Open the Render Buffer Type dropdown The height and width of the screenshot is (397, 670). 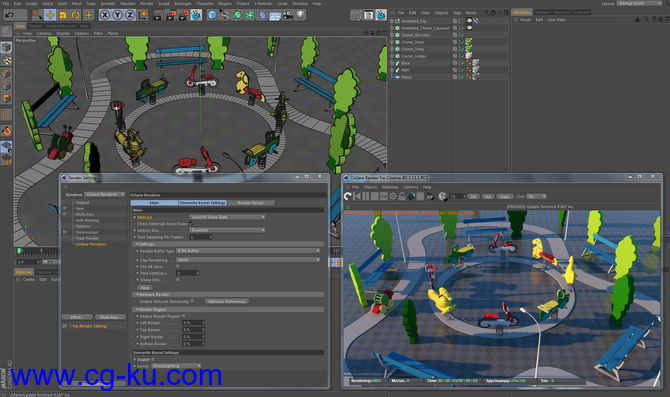248,251
